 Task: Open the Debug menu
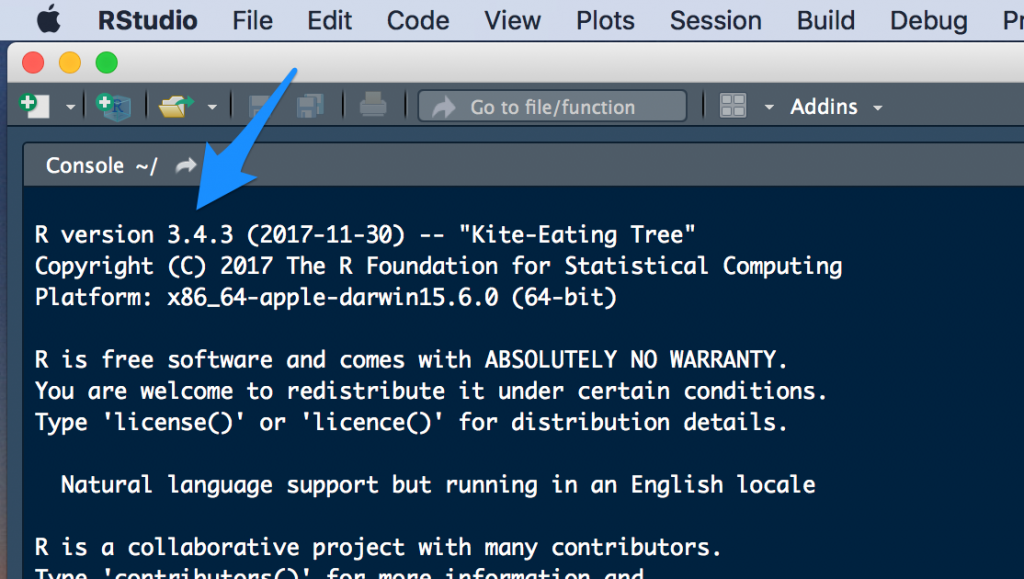pyautogui.click(x=929, y=21)
